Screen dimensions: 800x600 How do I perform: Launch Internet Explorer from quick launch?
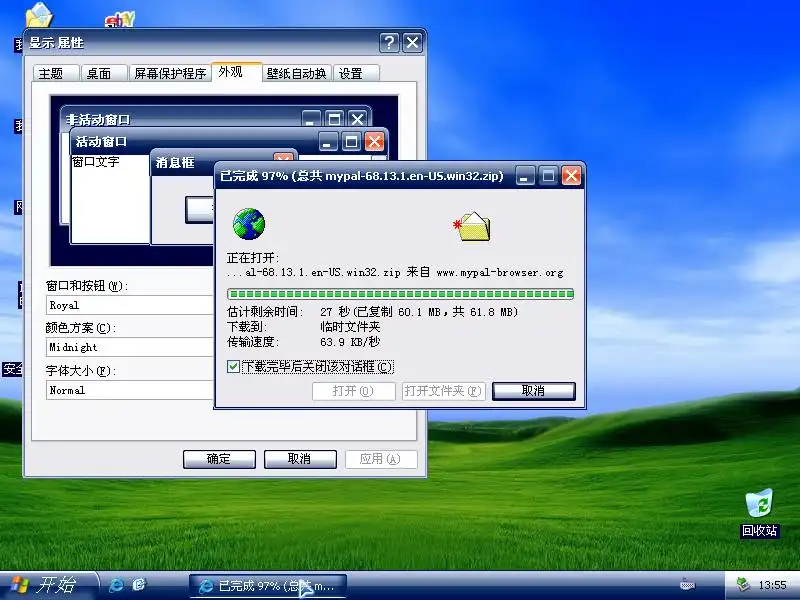(116, 585)
